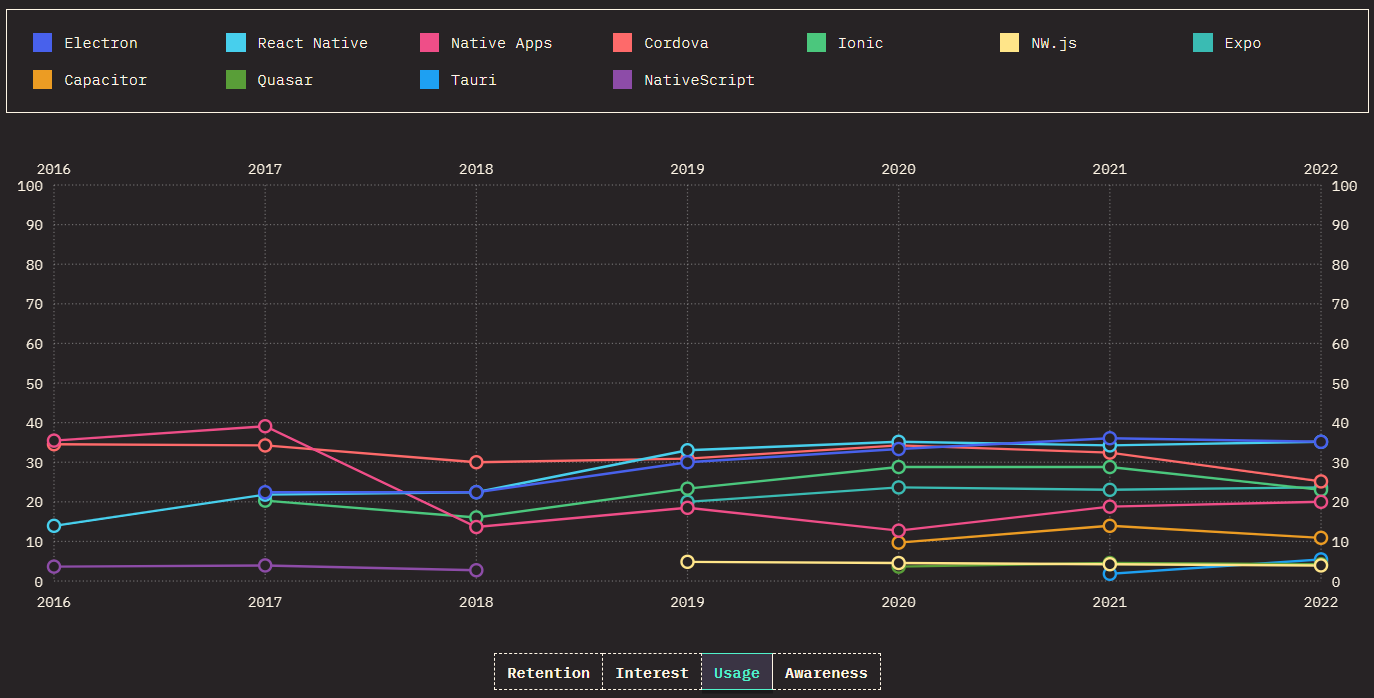Select the Cordova 2017 data point

265,445
